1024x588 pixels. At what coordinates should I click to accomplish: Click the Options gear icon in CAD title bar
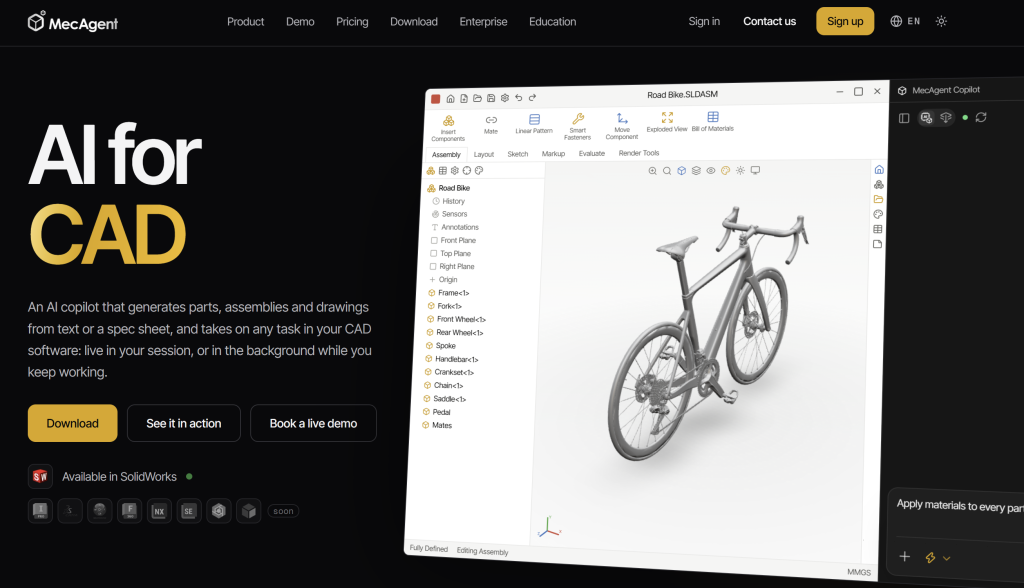(x=505, y=98)
